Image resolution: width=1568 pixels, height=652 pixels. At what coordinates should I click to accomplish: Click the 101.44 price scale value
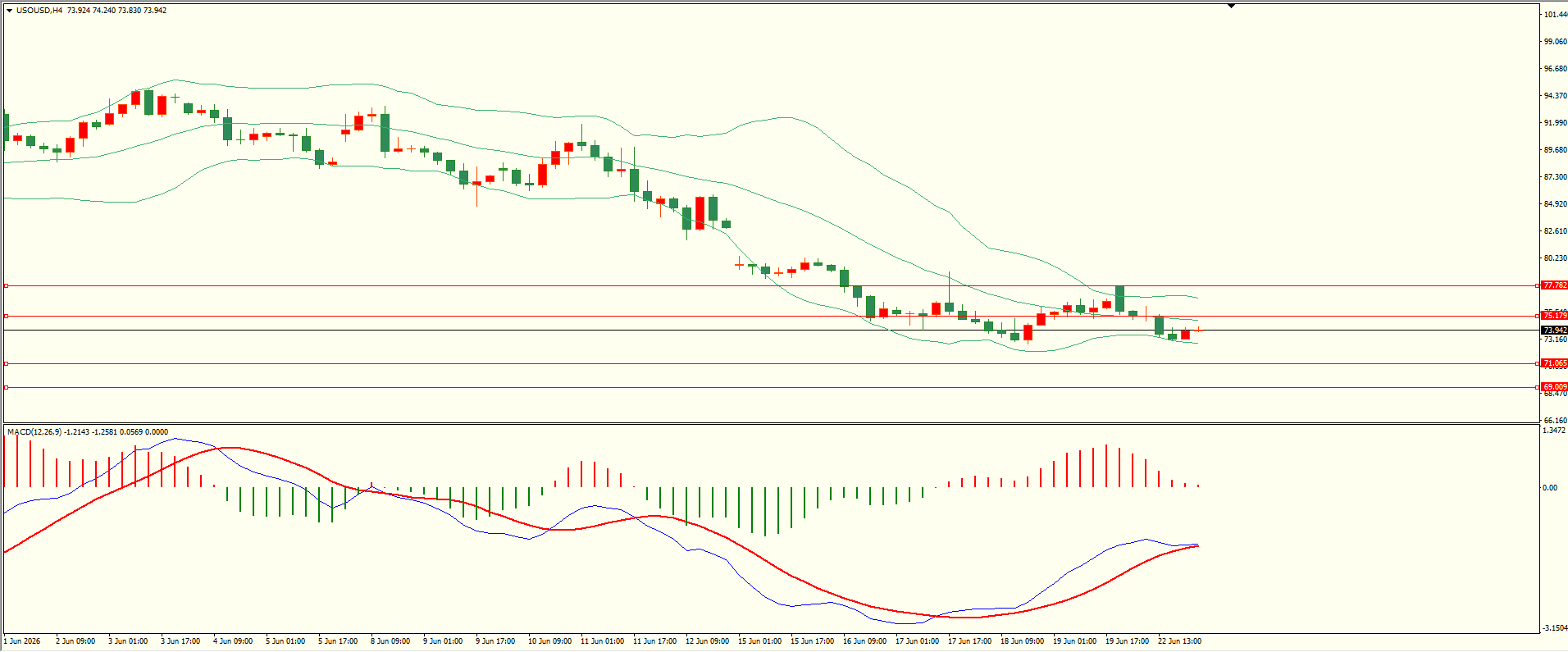1555,15
